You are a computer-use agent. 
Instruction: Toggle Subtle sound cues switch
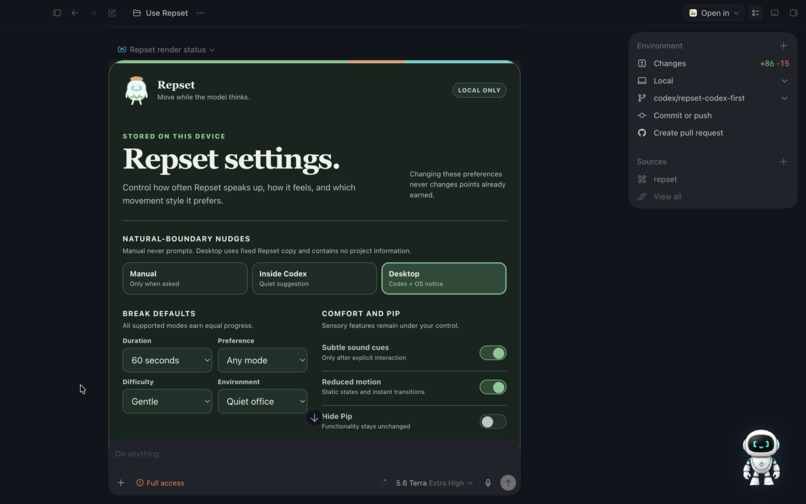point(492,353)
